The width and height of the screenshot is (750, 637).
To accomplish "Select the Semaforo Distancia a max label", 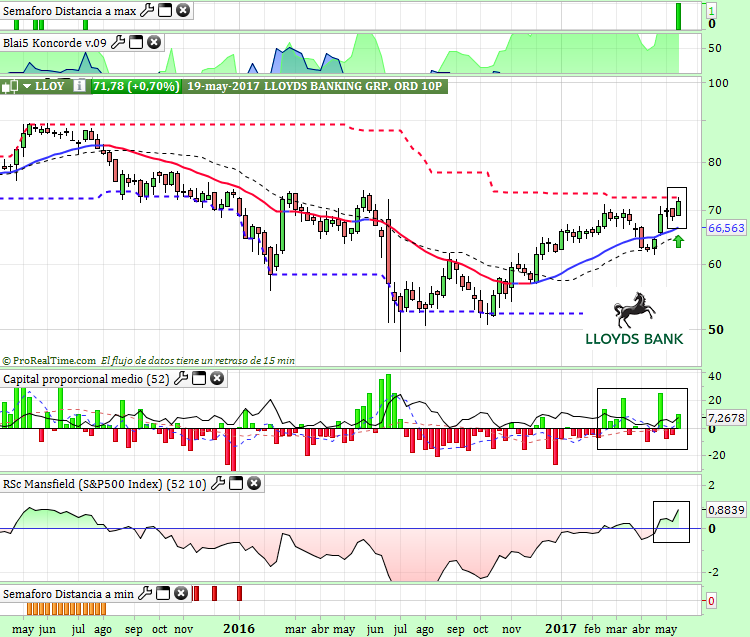I will coord(70,11).
